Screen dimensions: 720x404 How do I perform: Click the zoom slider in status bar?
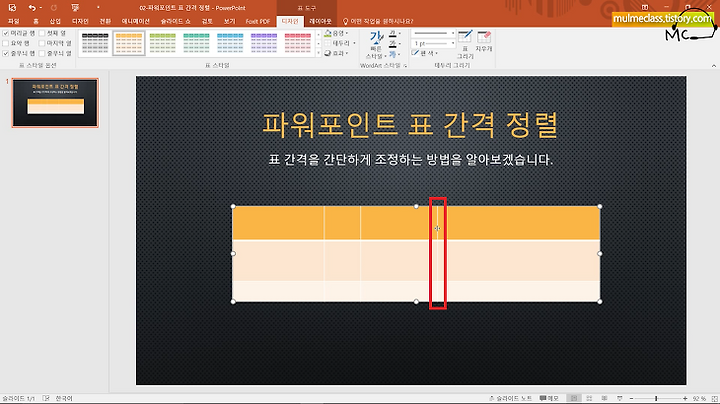658,398
